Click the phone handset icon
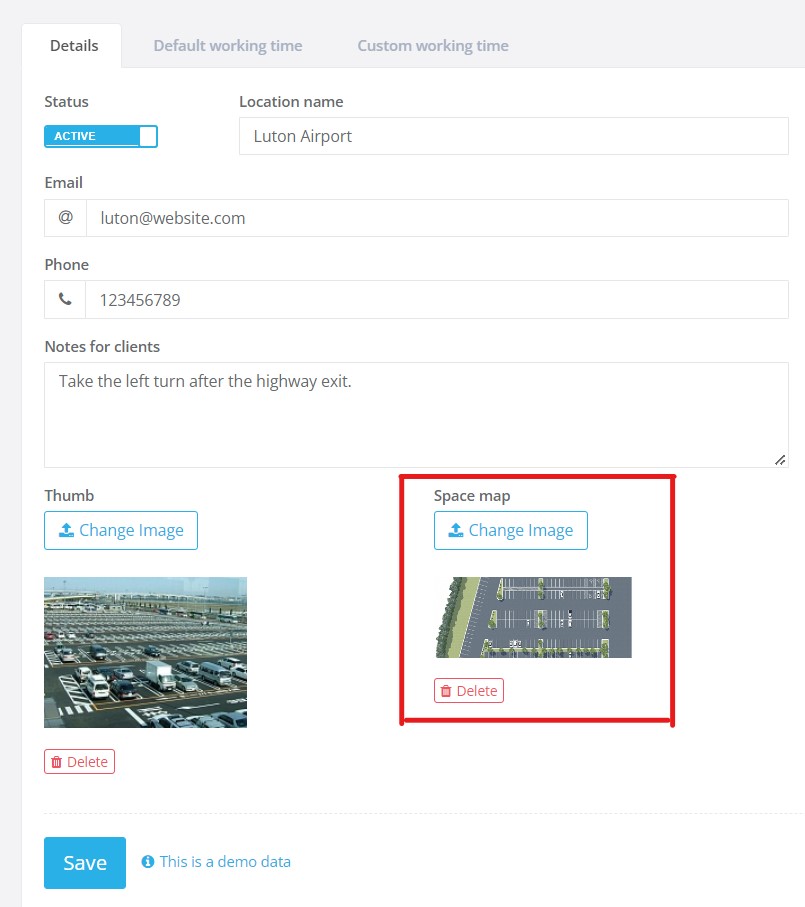 pos(65,300)
